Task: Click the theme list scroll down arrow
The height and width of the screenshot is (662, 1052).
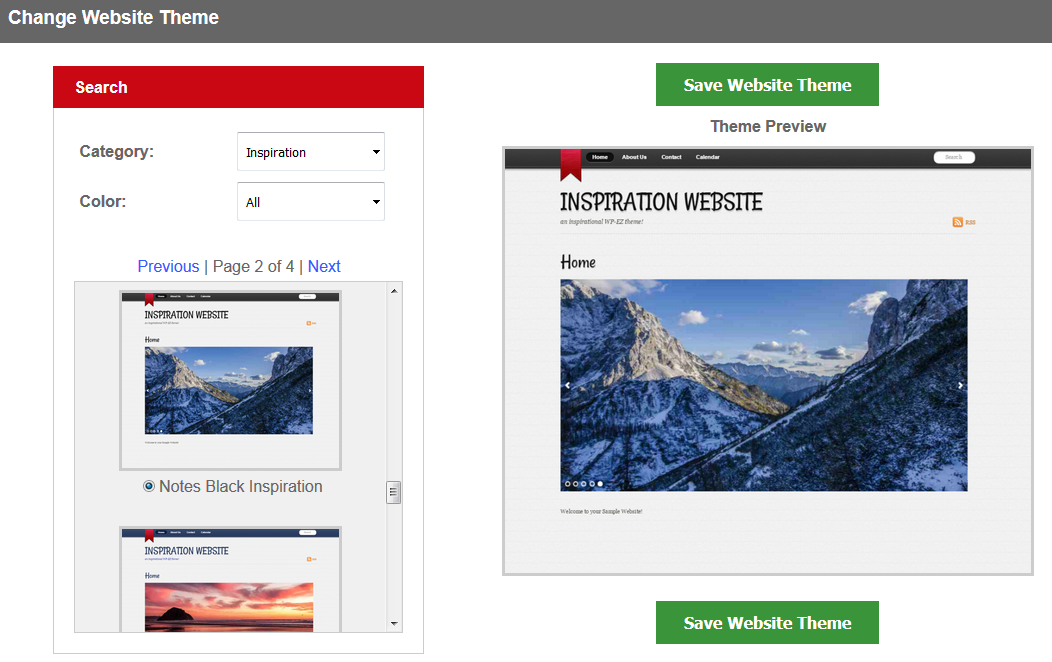Action: point(394,624)
